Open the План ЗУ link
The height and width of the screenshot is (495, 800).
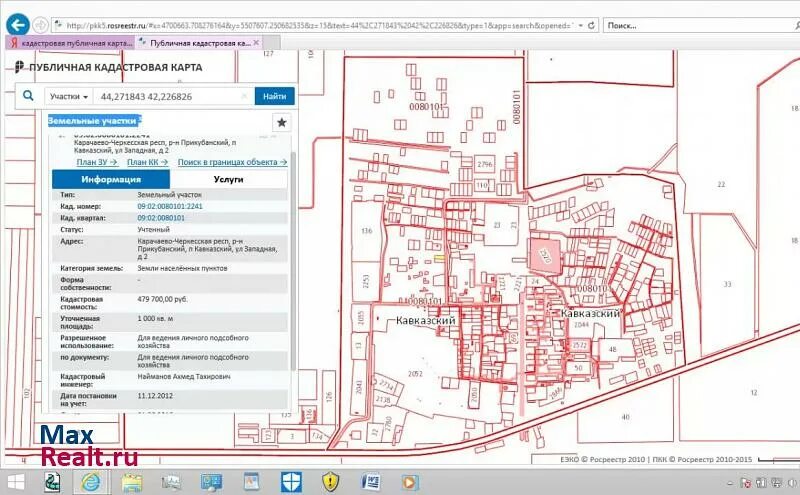coord(97,162)
